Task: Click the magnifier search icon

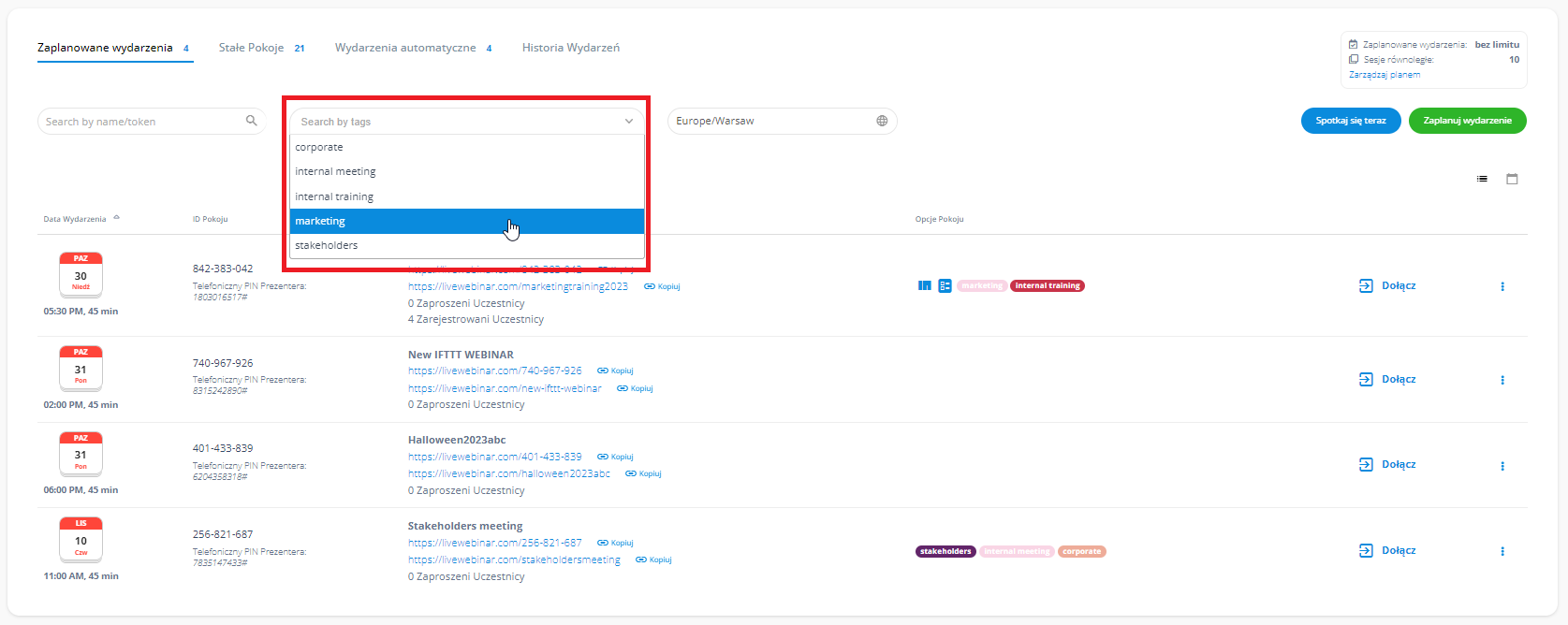Action: [251, 121]
